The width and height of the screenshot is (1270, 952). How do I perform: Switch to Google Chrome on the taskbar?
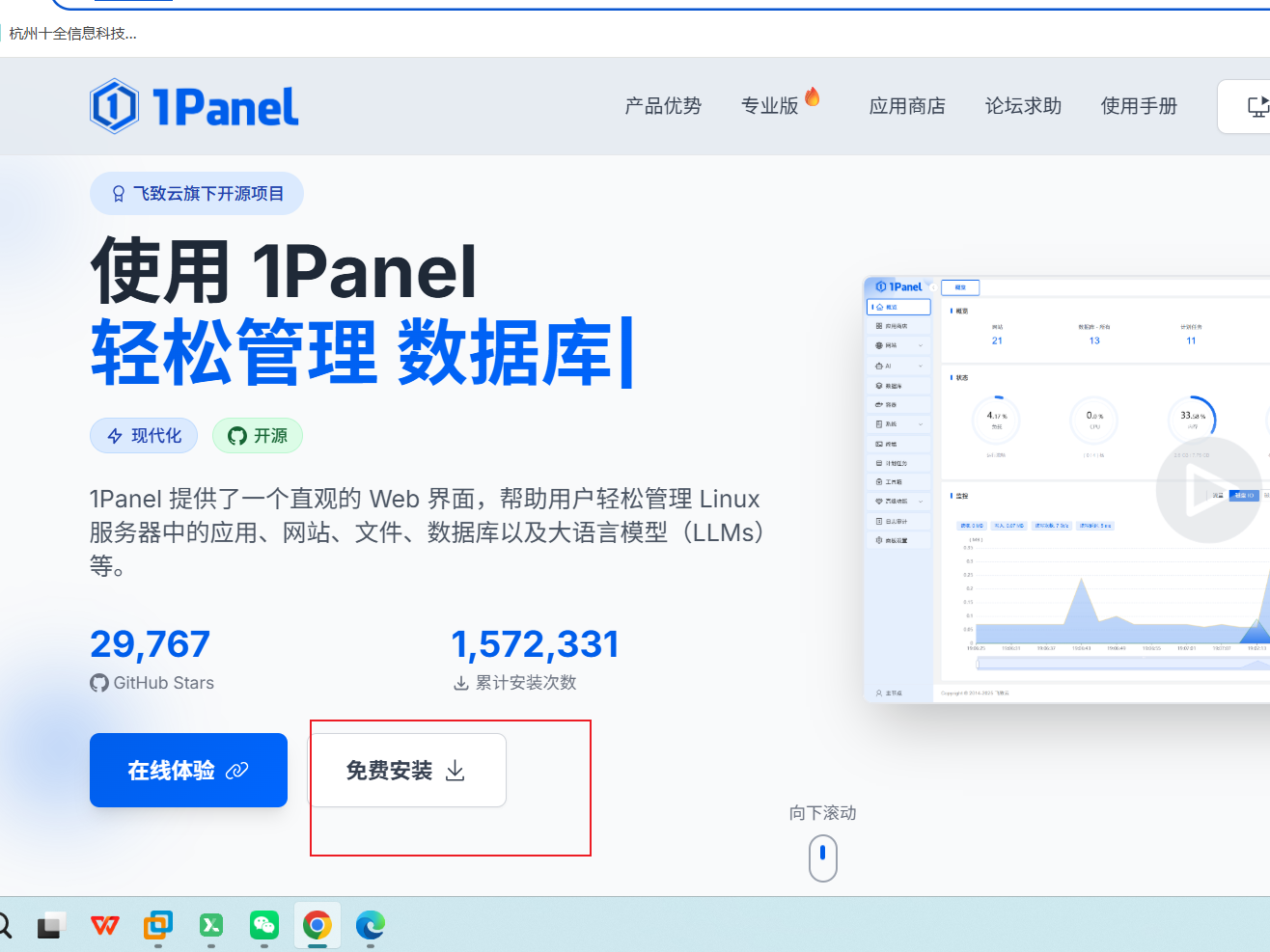click(317, 926)
